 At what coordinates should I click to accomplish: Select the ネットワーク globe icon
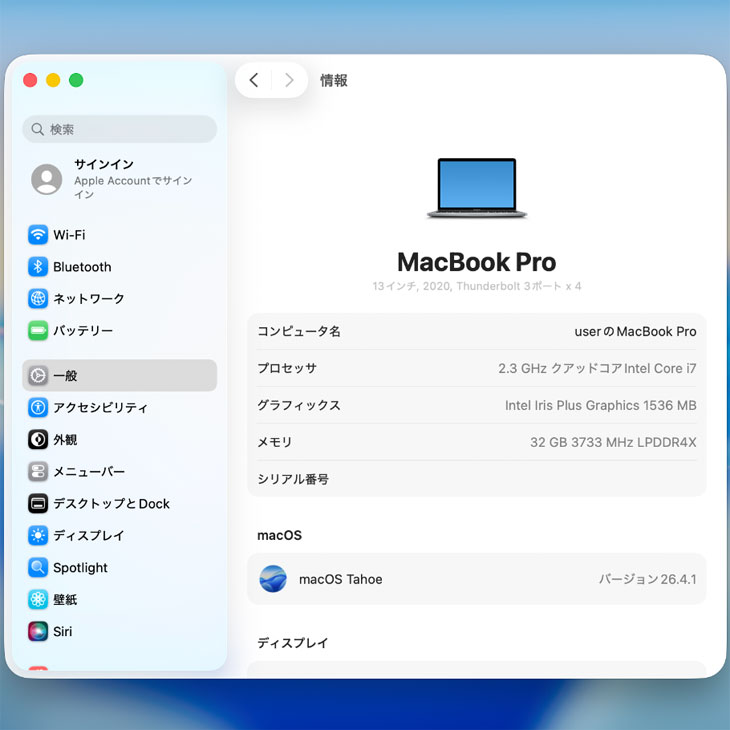tap(38, 299)
